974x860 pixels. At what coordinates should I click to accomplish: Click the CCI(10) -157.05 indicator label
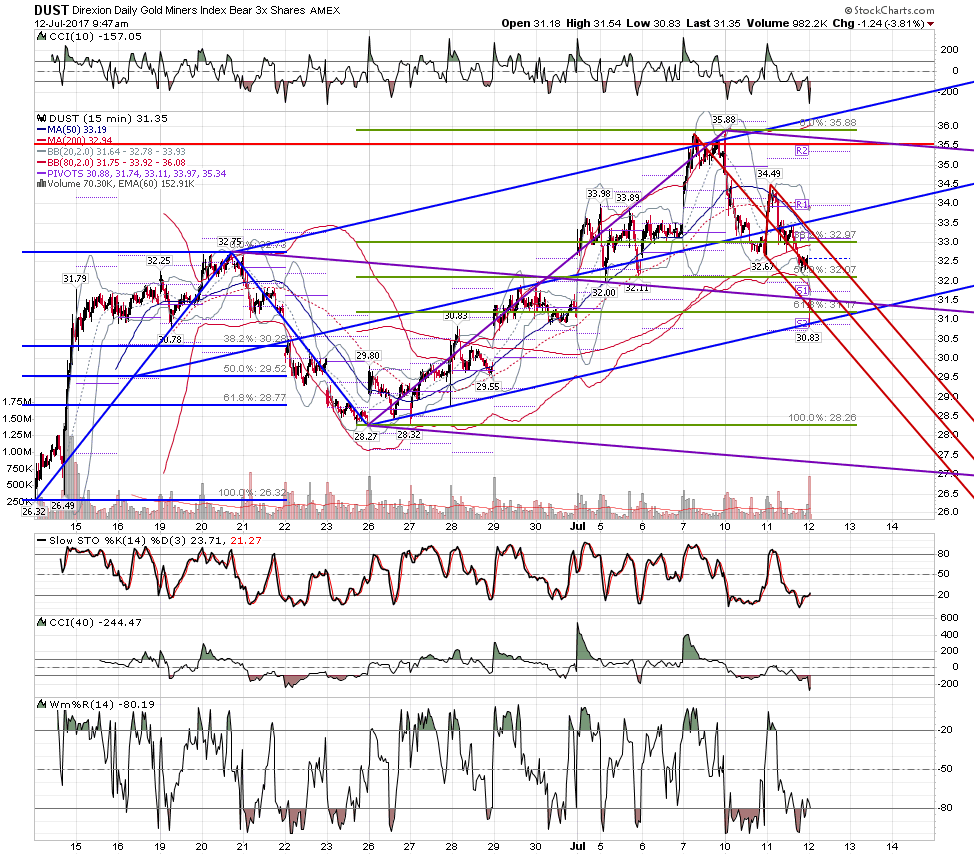click(95, 37)
